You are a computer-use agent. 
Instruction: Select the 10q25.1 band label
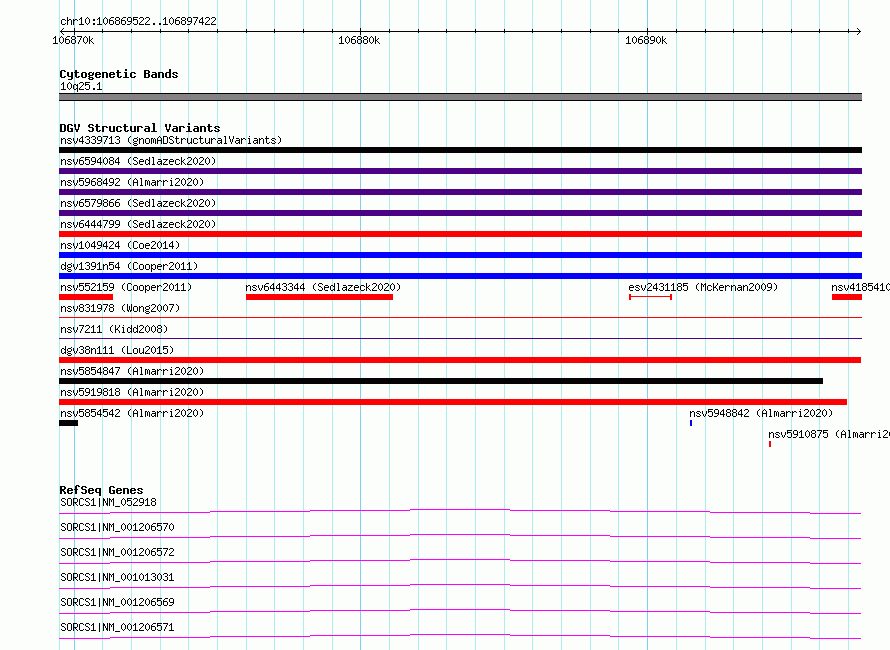coord(81,86)
